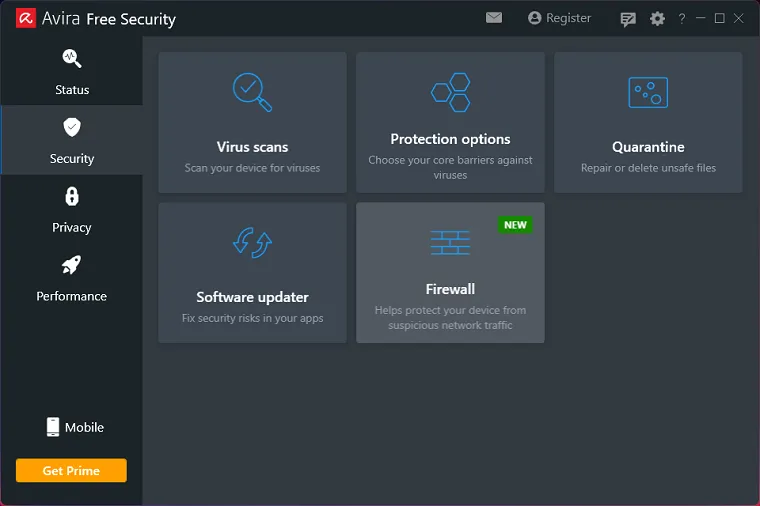The image size is (760, 506).
Task: Click the Security shield checkmark icon
Action: point(72,127)
